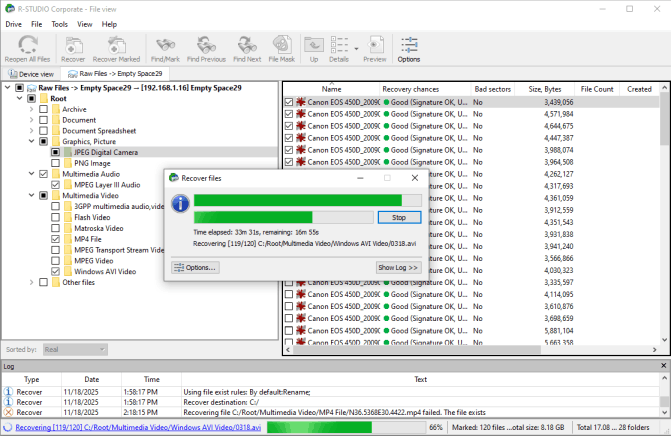Toggle the Windows AVI Video checkbox

click(x=56, y=271)
